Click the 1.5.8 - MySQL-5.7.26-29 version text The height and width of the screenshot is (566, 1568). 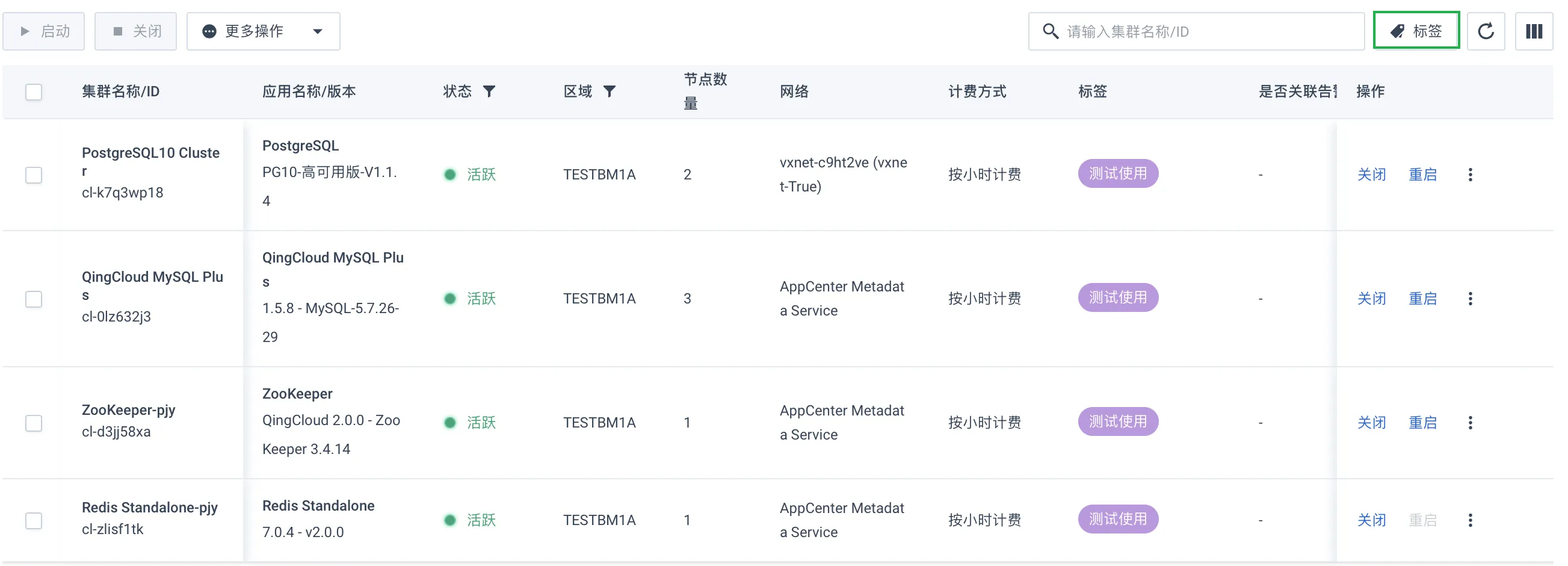point(330,323)
